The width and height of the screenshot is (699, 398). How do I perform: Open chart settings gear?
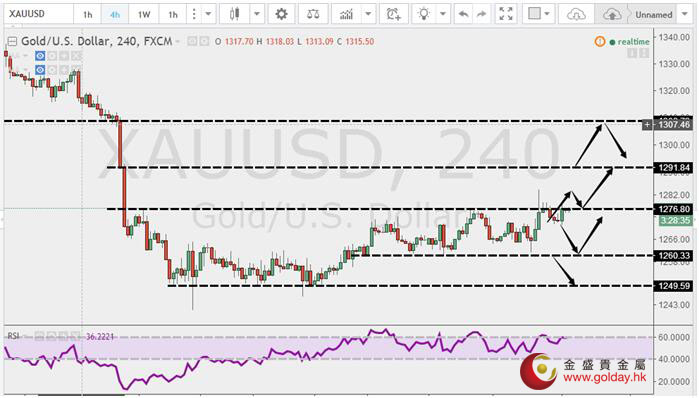point(281,14)
